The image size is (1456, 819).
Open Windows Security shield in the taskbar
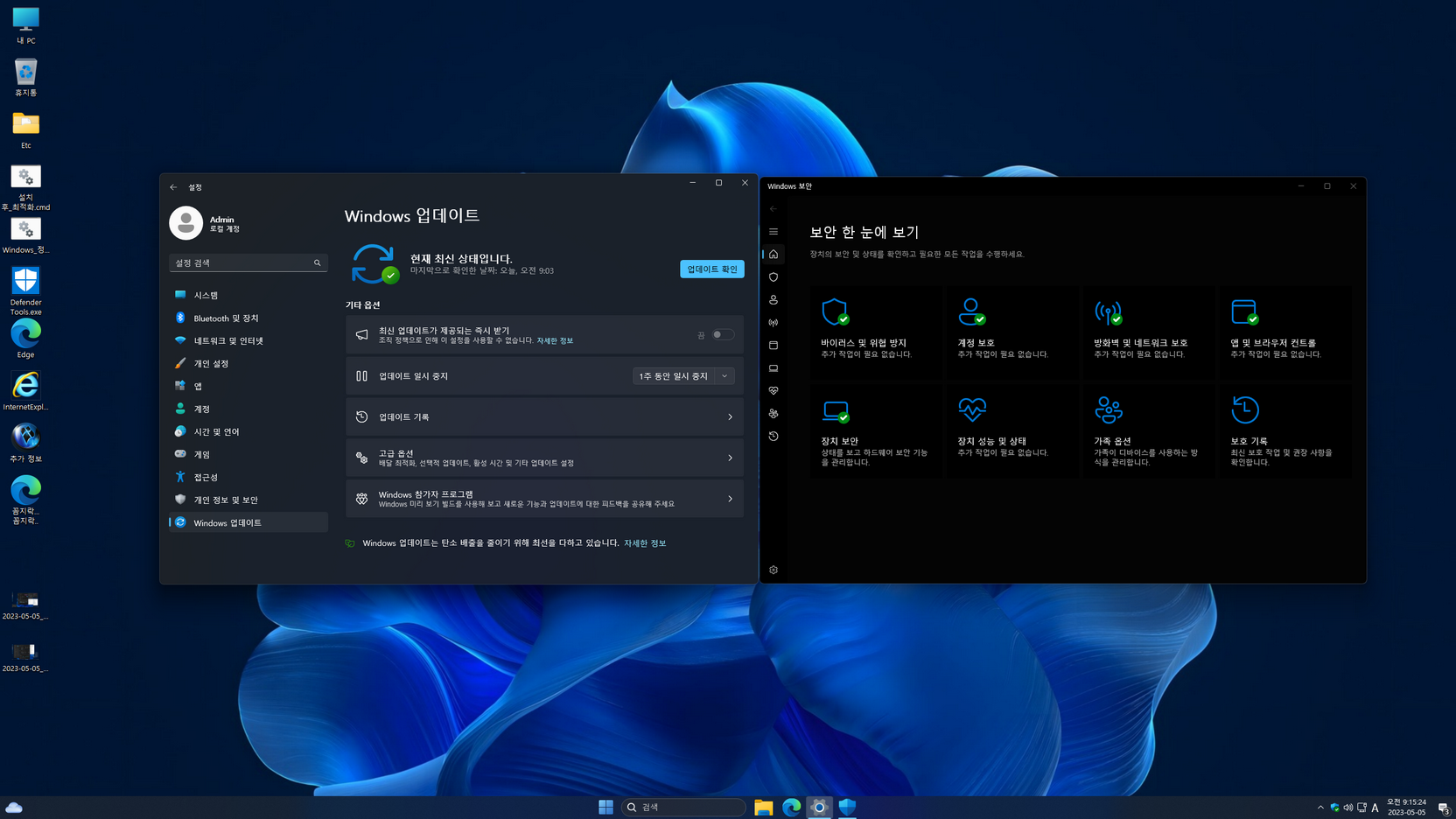click(x=847, y=807)
